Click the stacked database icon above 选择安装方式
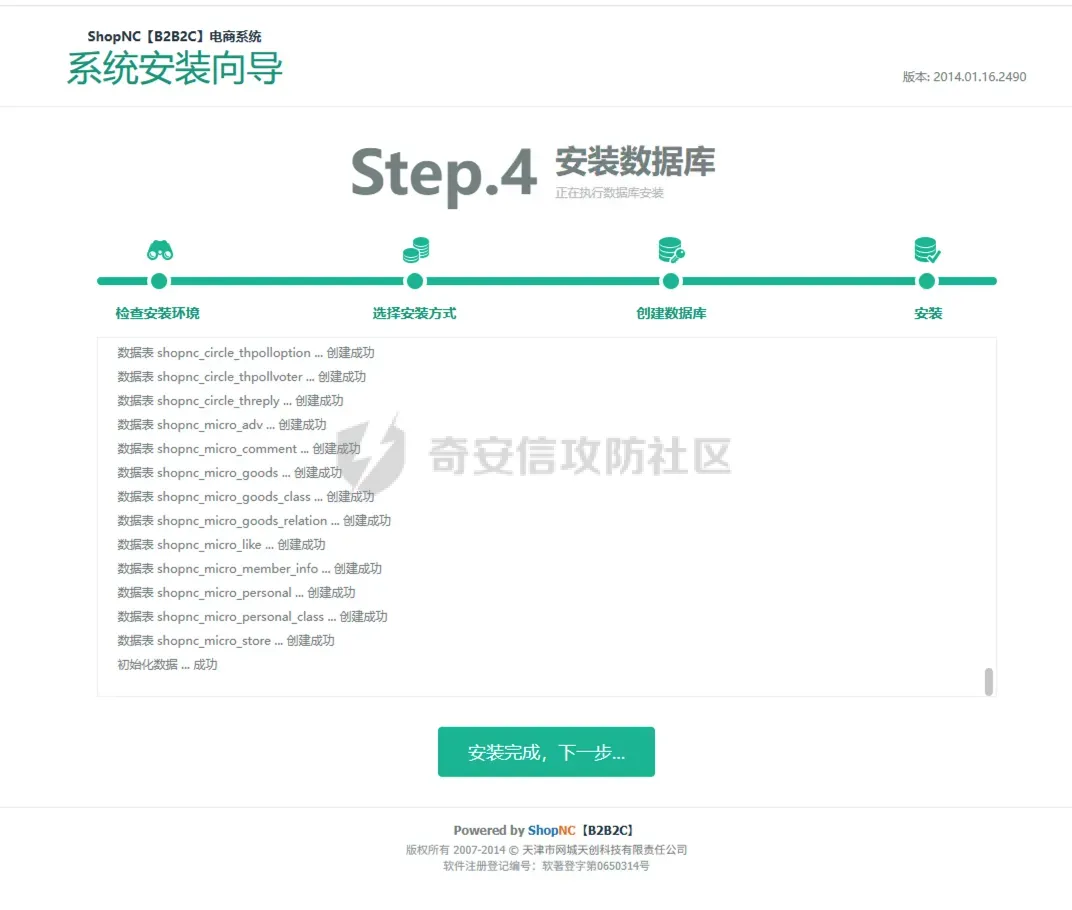The width and height of the screenshot is (1072, 910). (415, 249)
